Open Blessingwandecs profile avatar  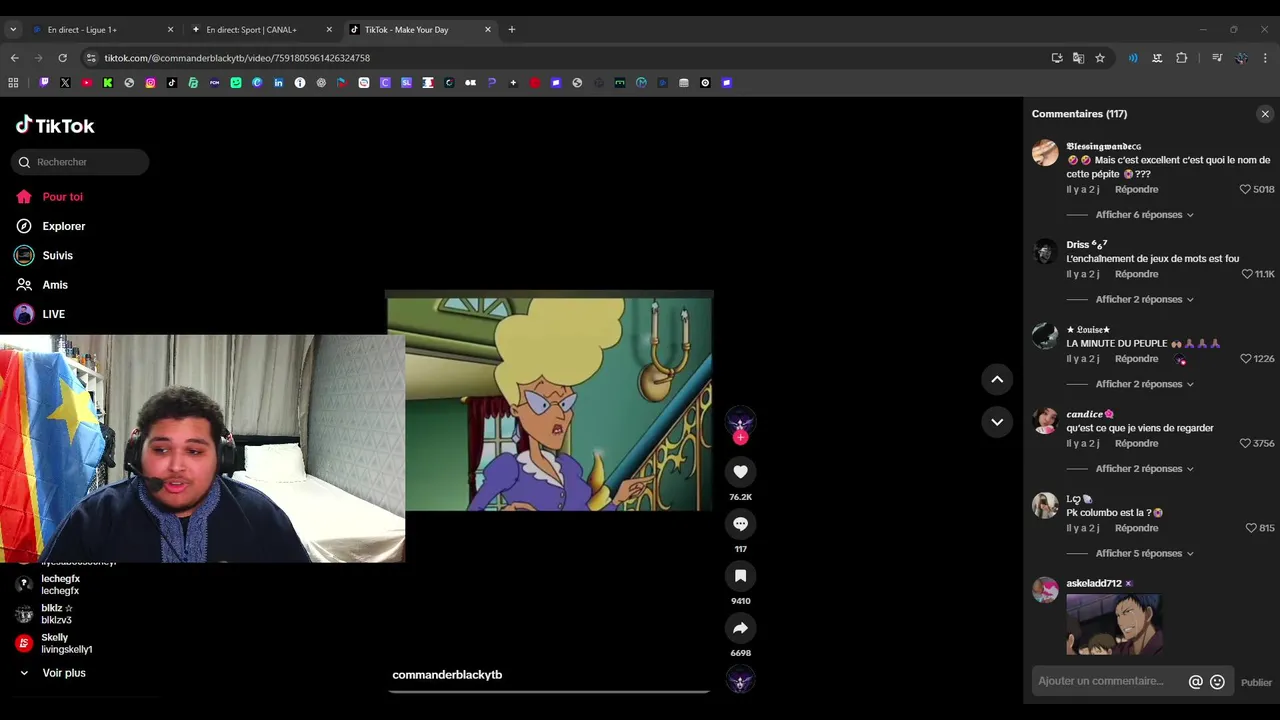(x=1045, y=152)
